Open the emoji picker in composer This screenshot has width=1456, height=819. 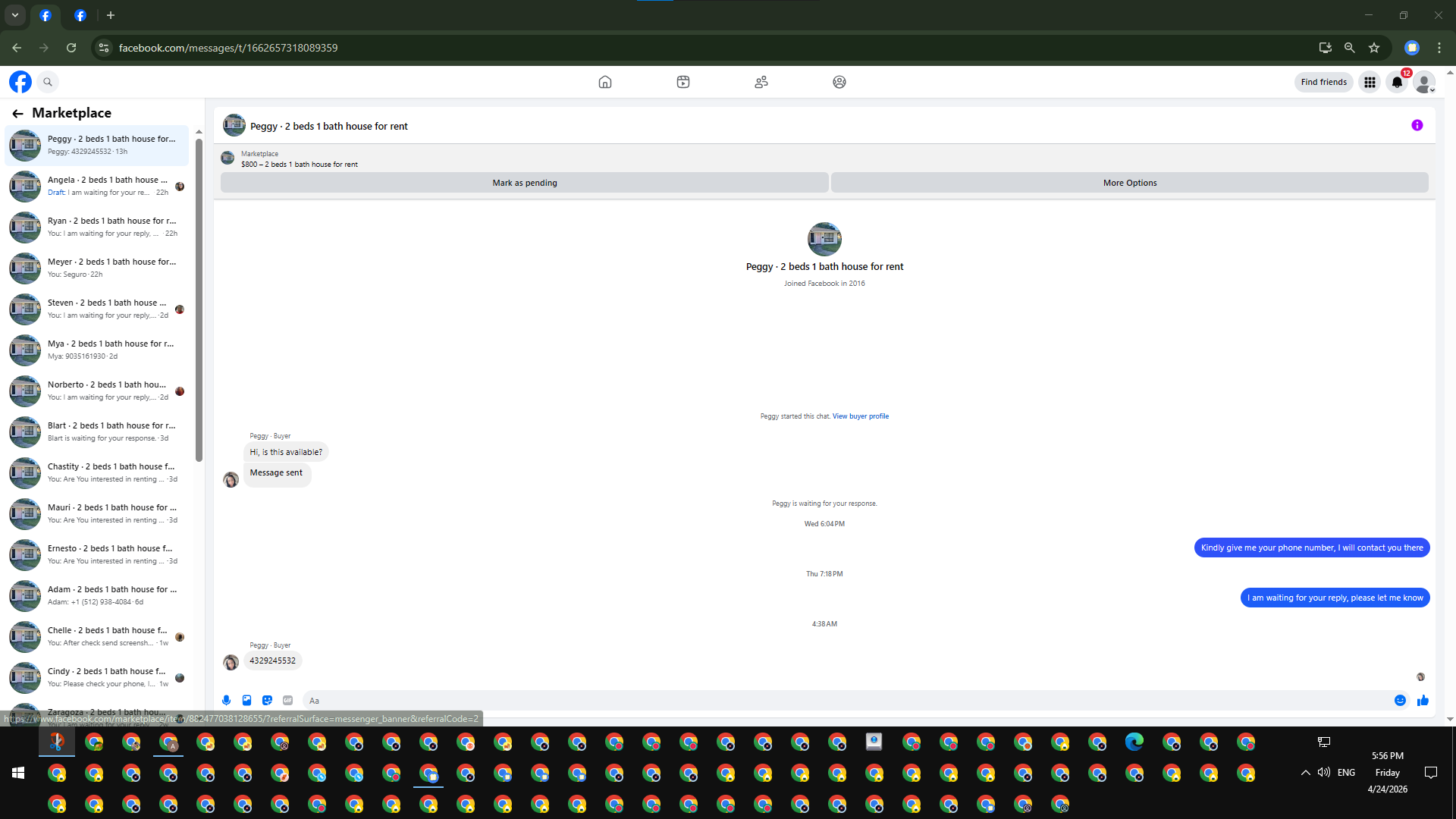click(1400, 701)
